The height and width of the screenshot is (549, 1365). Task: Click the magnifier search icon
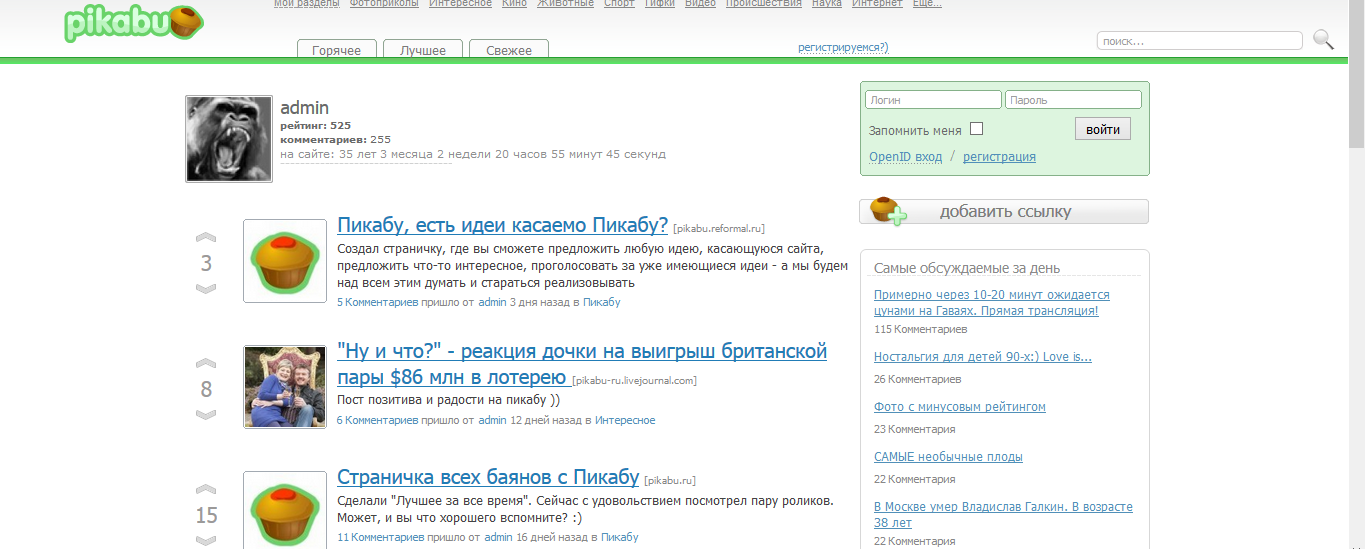(x=1323, y=40)
